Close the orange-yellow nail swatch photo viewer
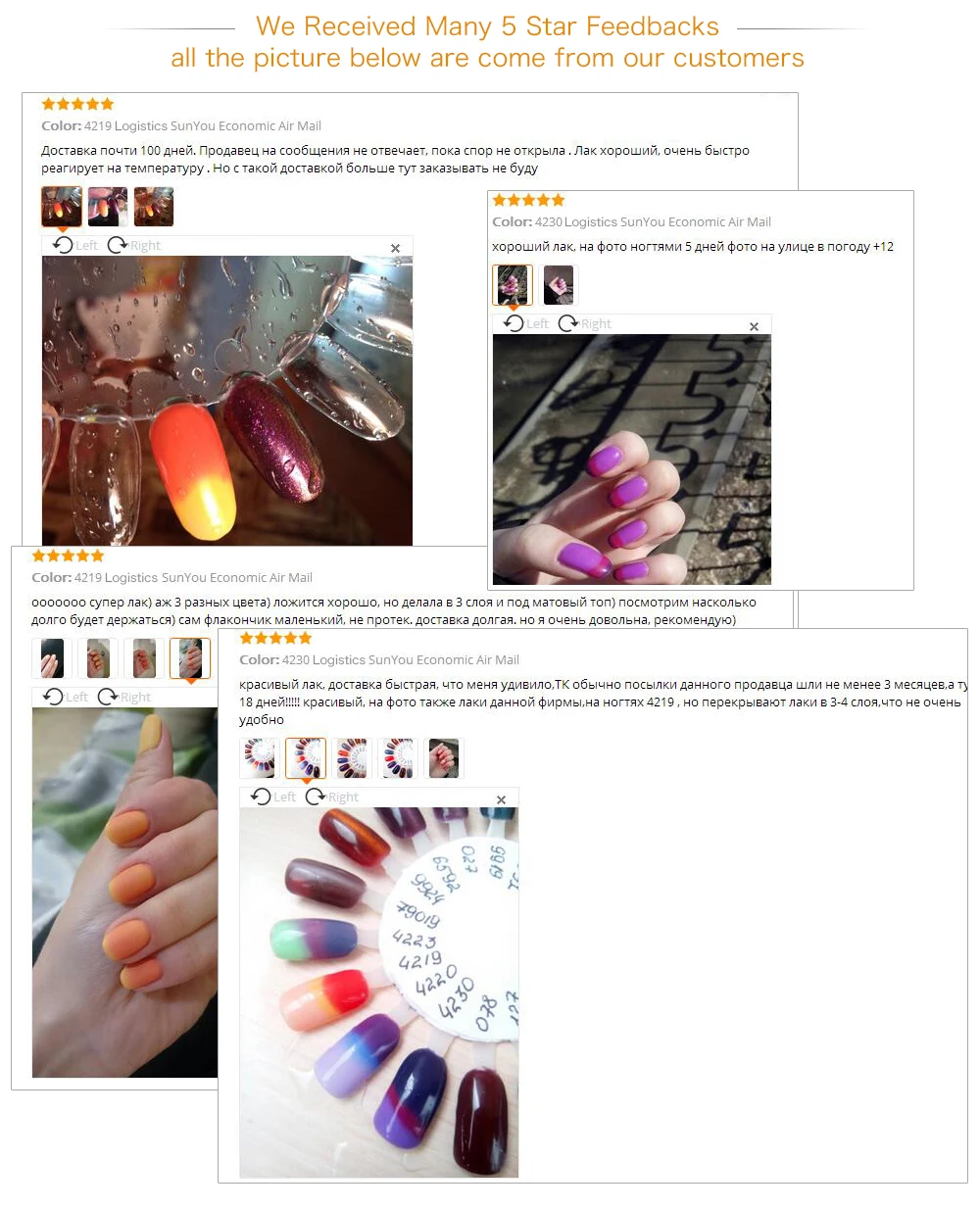 pyautogui.click(x=396, y=248)
